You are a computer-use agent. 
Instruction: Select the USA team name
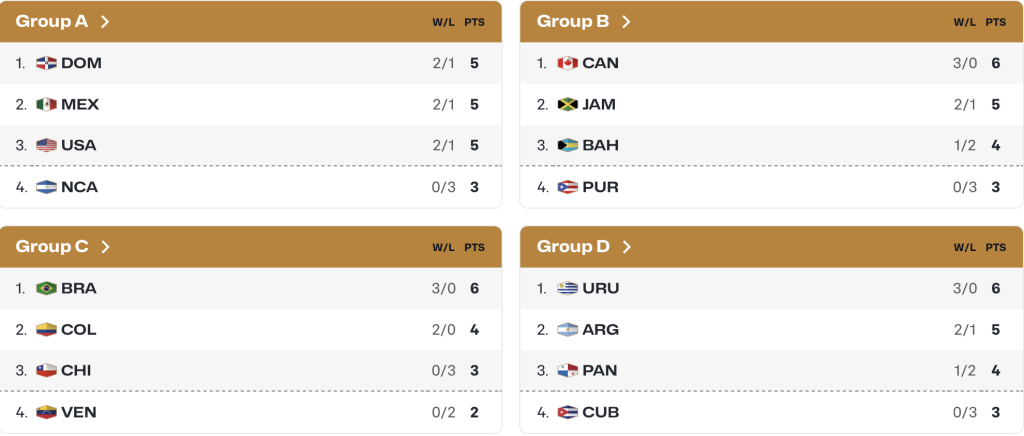click(x=79, y=145)
